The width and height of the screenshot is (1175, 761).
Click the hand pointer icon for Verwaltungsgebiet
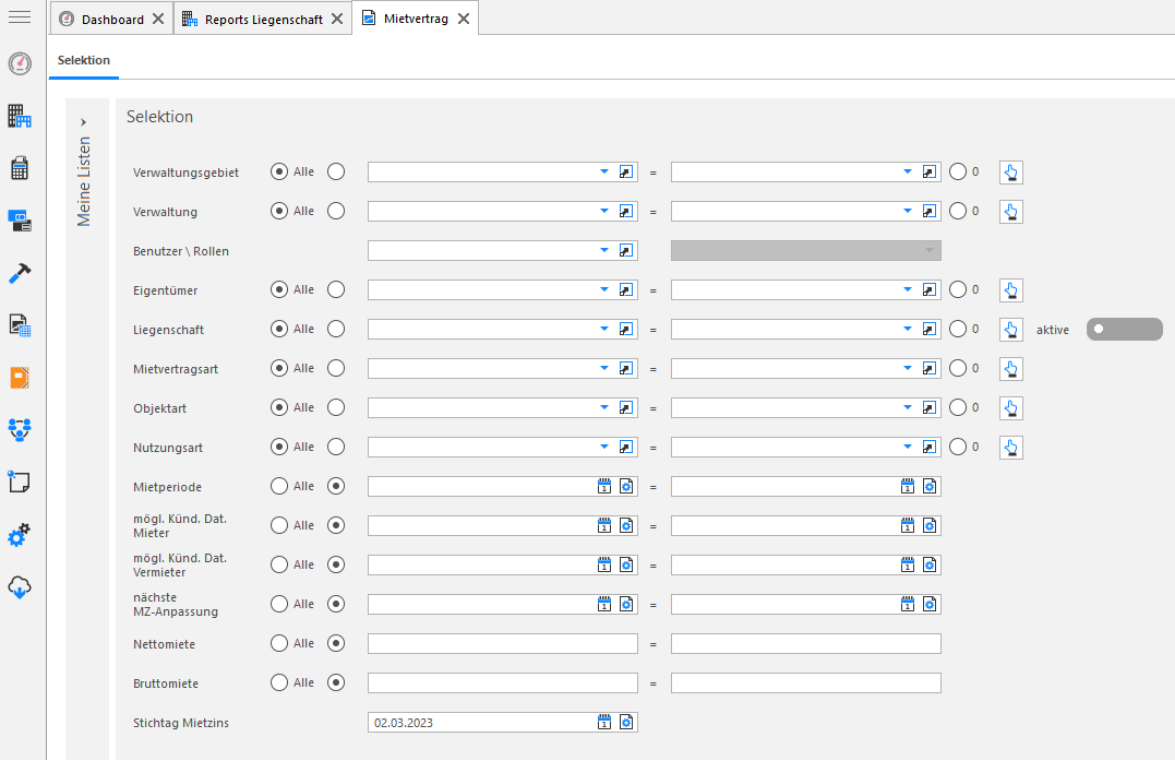tap(1011, 172)
